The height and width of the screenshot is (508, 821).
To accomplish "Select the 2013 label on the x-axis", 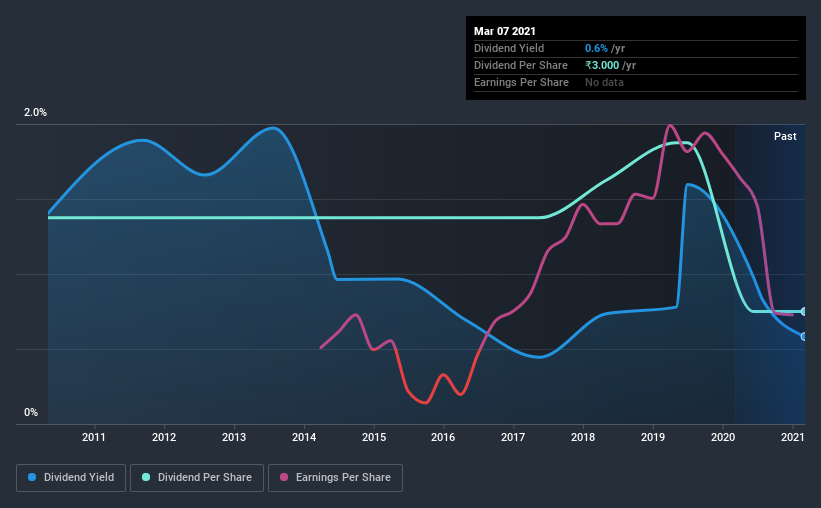I will point(234,437).
